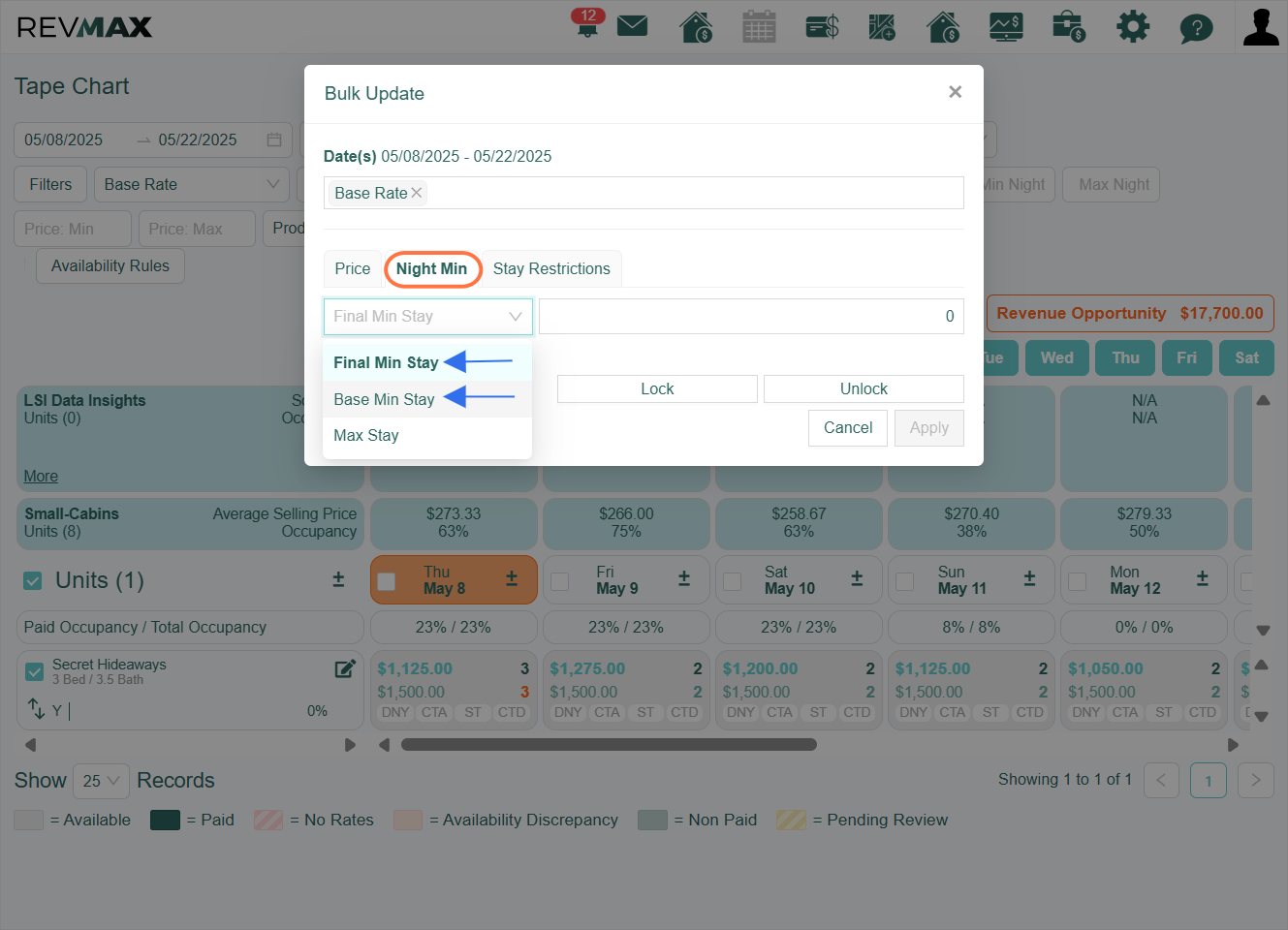Collapse the Final Min Stay dropdown
This screenshot has width=1288, height=930.
tap(428, 317)
